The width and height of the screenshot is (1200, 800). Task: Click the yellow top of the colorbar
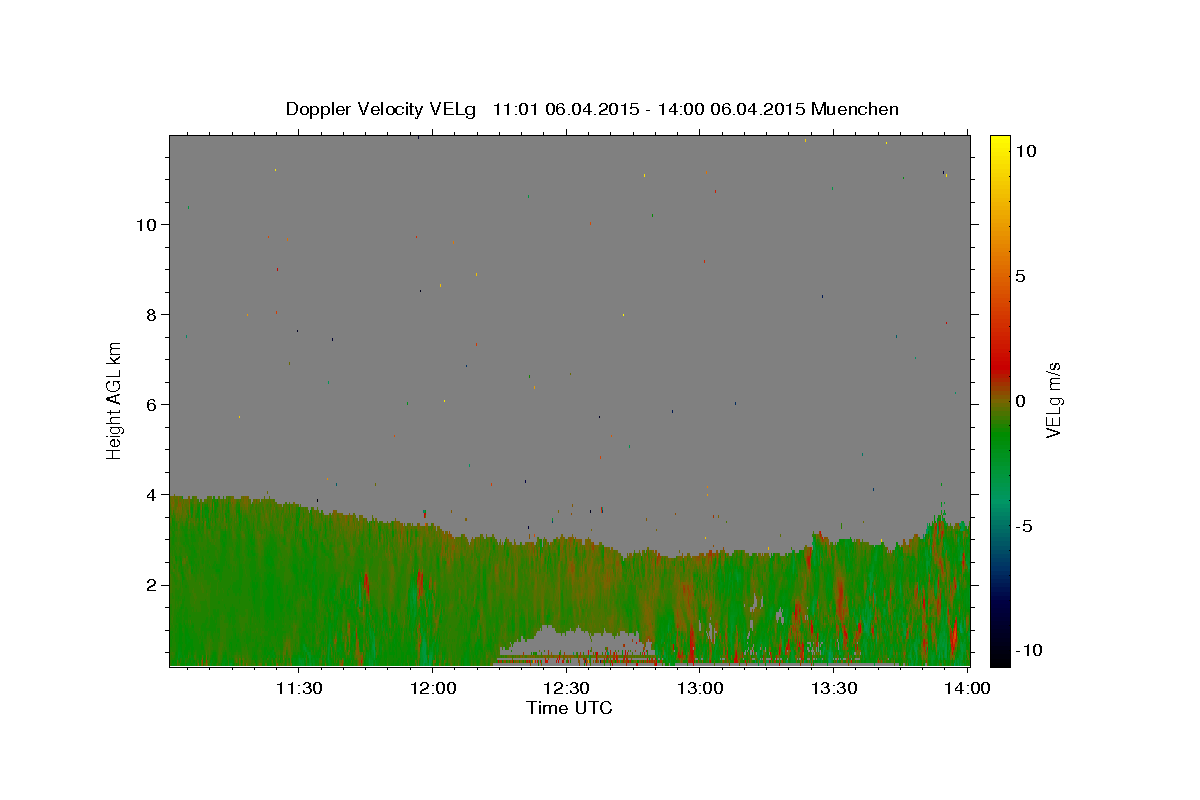point(1000,145)
